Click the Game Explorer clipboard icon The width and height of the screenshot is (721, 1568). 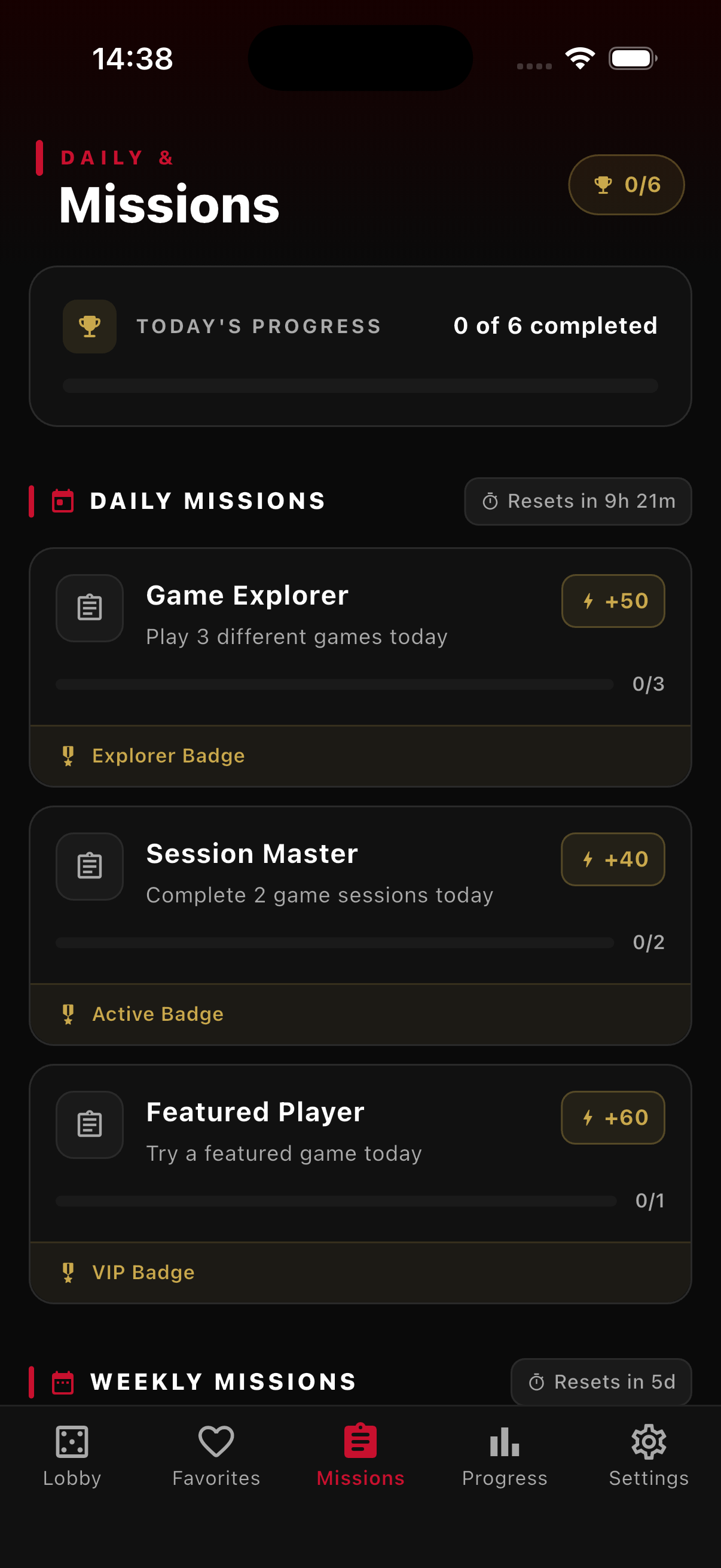pos(90,608)
